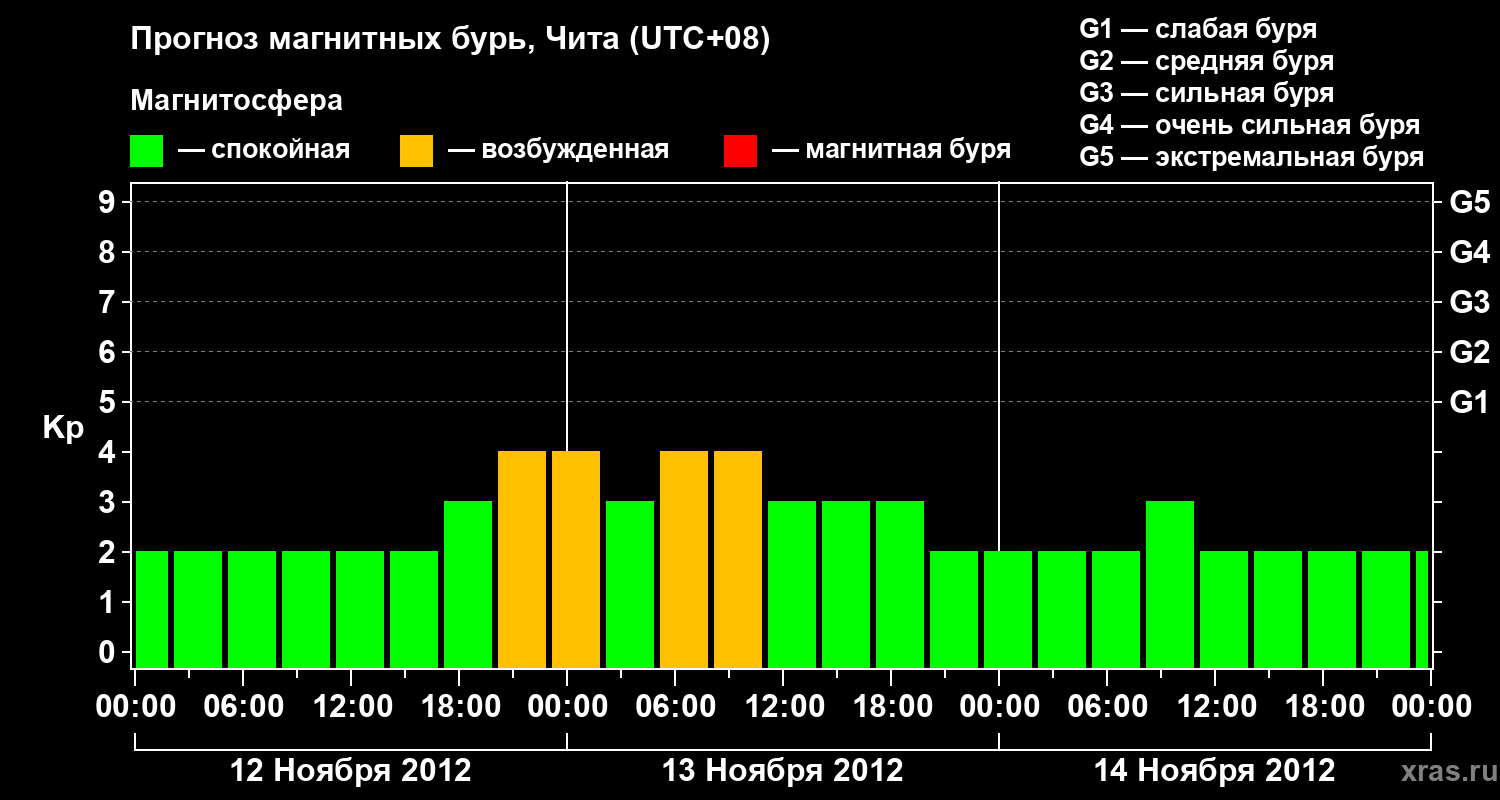Image resolution: width=1500 pixels, height=800 pixels.
Task: Click the '12 Ноября 2012' date label
Action: (x=350, y=771)
